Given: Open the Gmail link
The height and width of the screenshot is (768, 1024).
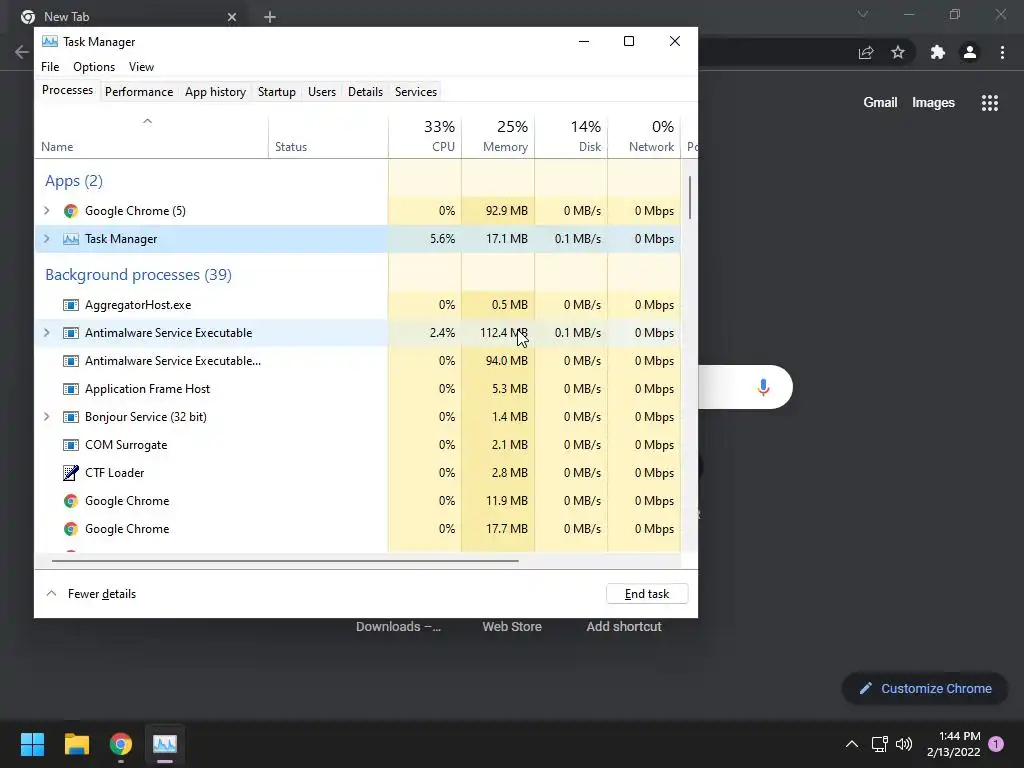Looking at the screenshot, I should click(x=880, y=103).
